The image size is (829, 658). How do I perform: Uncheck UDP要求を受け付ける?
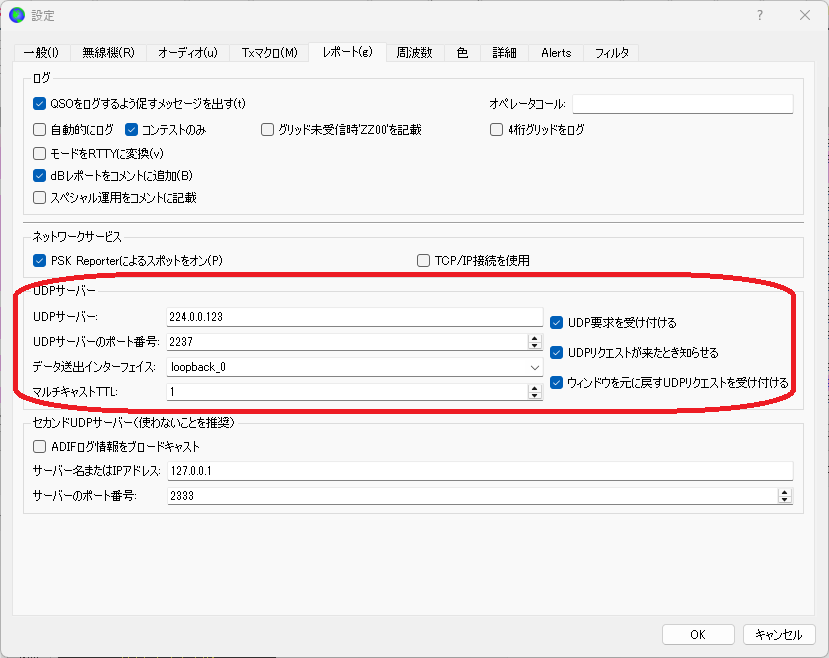[x=556, y=322]
